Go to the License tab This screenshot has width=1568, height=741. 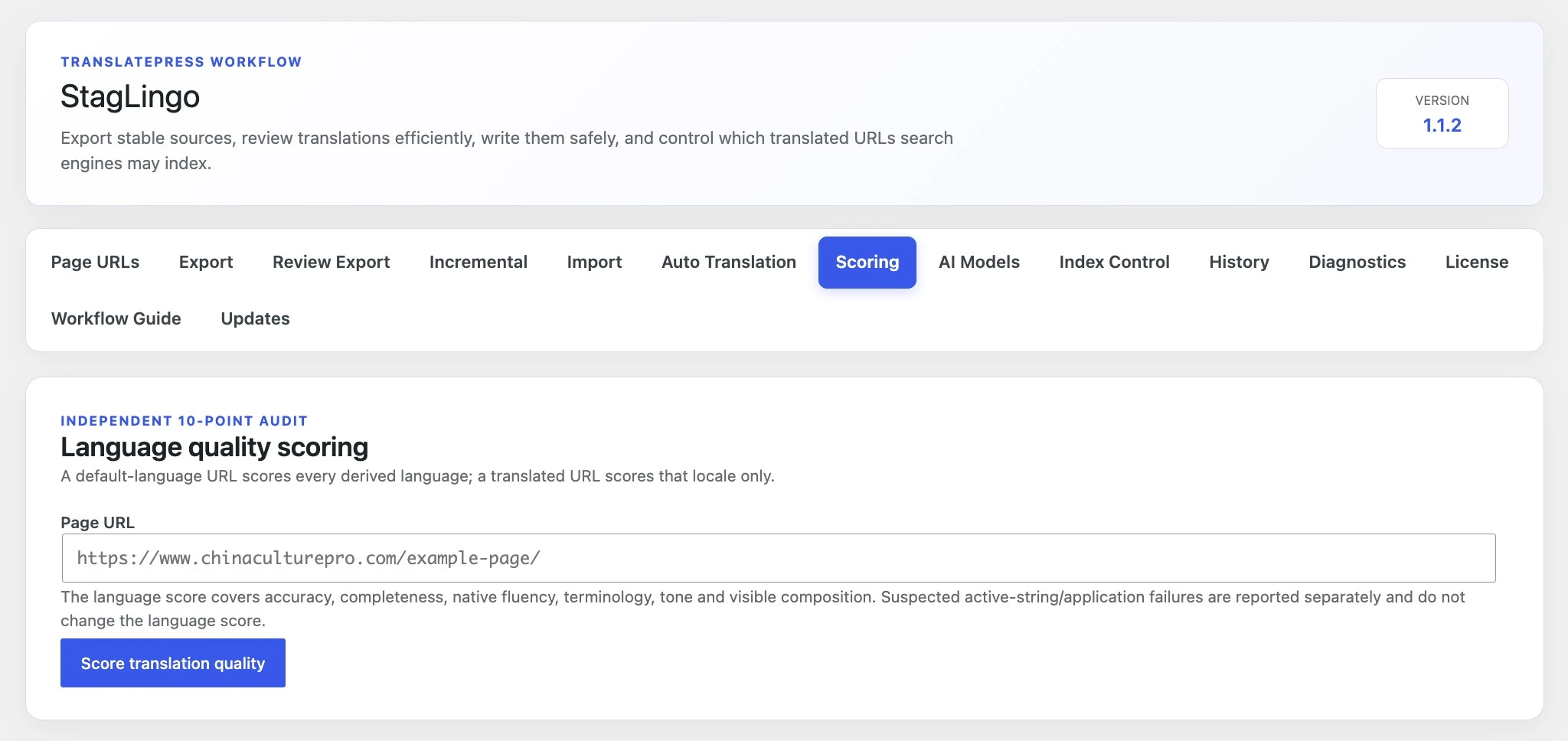[x=1477, y=262]
